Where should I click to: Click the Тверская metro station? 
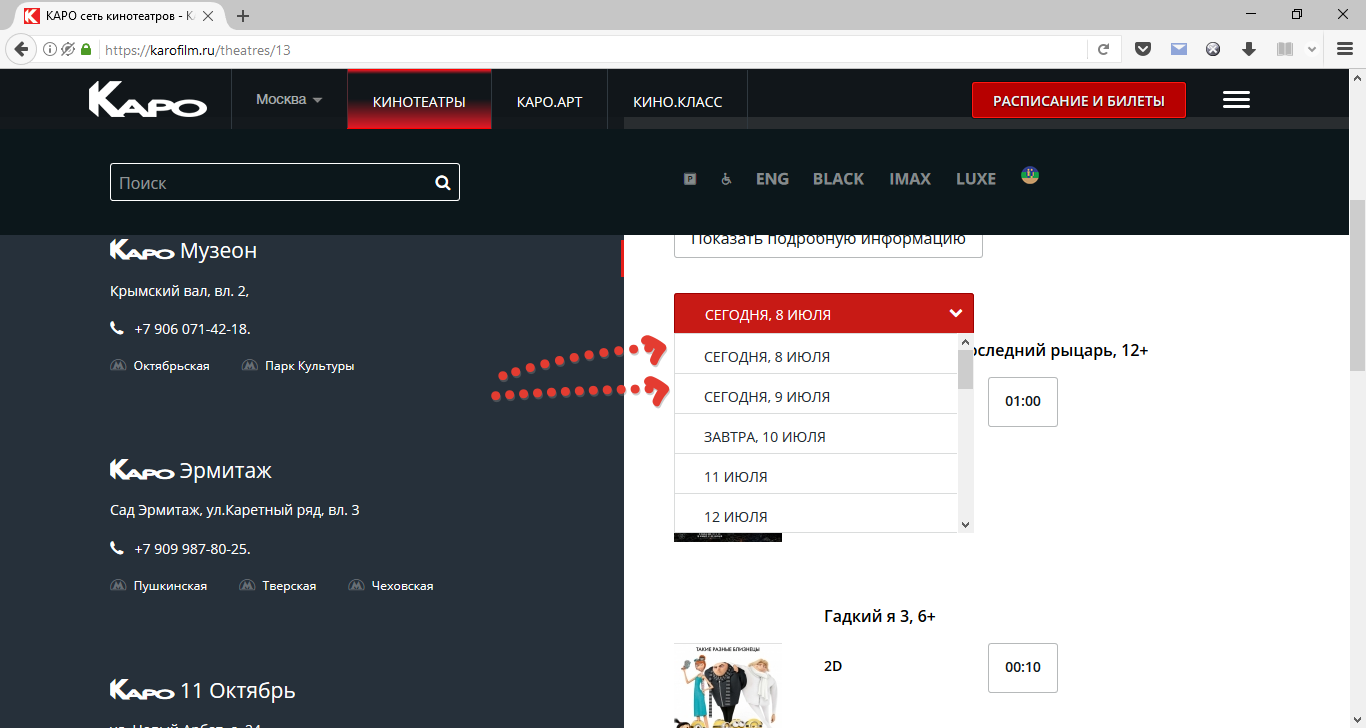289,586
